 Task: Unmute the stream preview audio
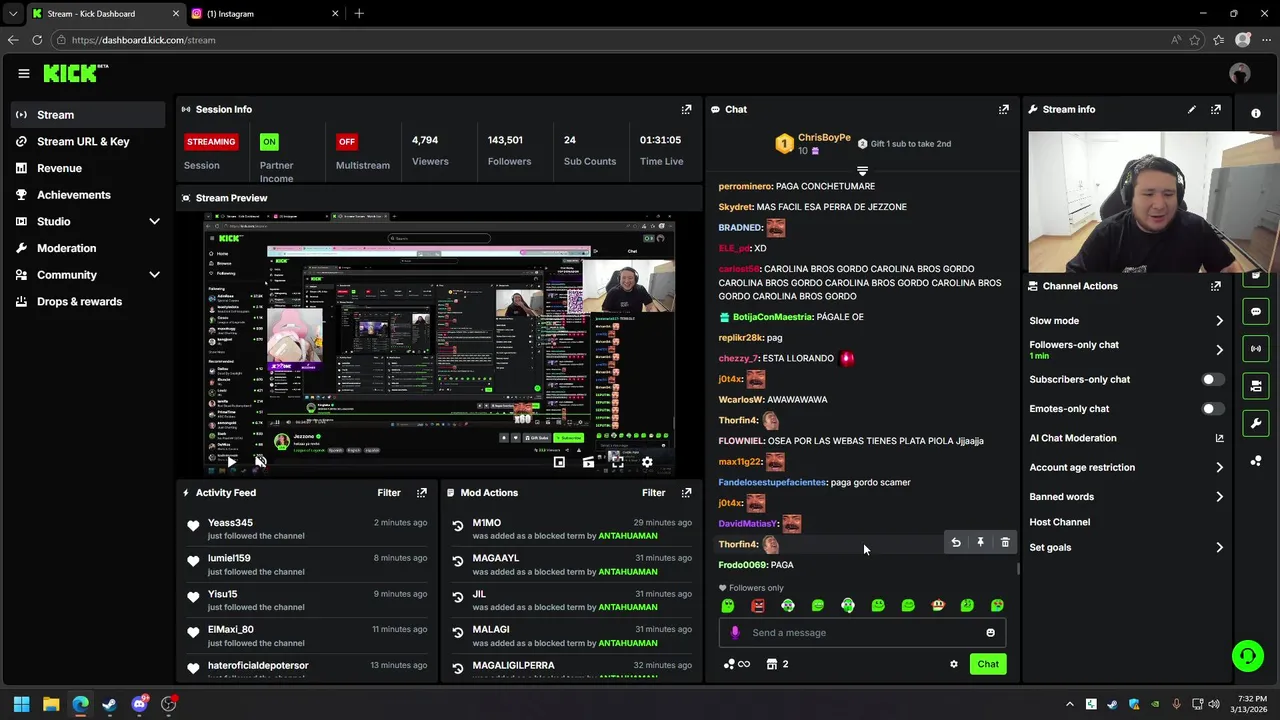(260, 462)
